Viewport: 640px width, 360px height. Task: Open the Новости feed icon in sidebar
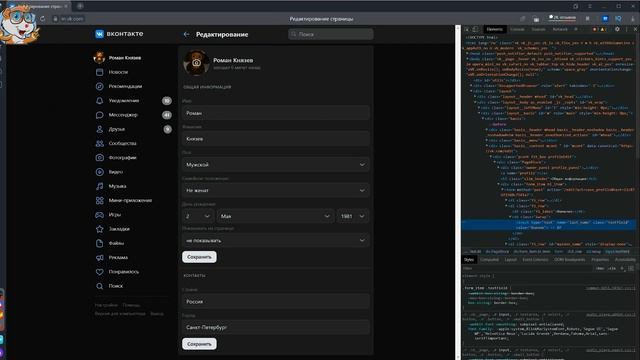pyautogui.click(x=100, y=72)
